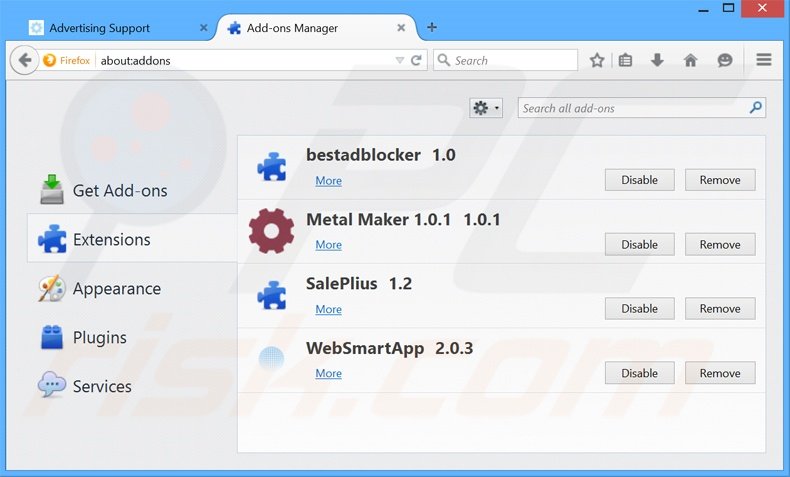790x477 pixels.
Task: Switch to the Advertising Support tab
Action: click(118, 28)
